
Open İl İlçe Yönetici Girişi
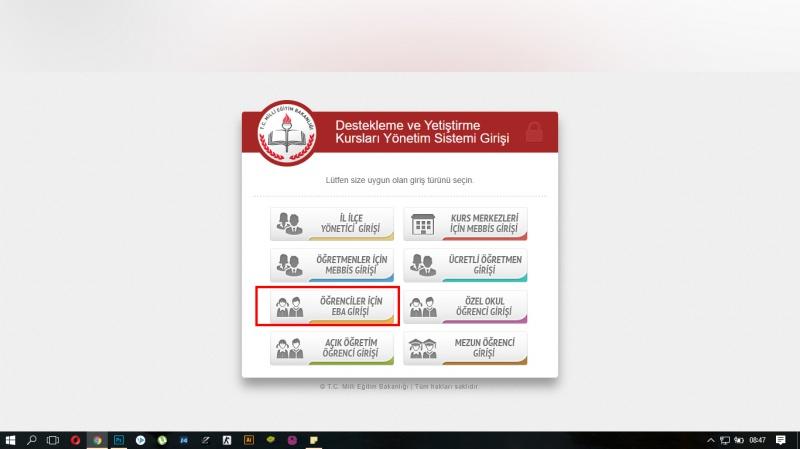point(332,224)
